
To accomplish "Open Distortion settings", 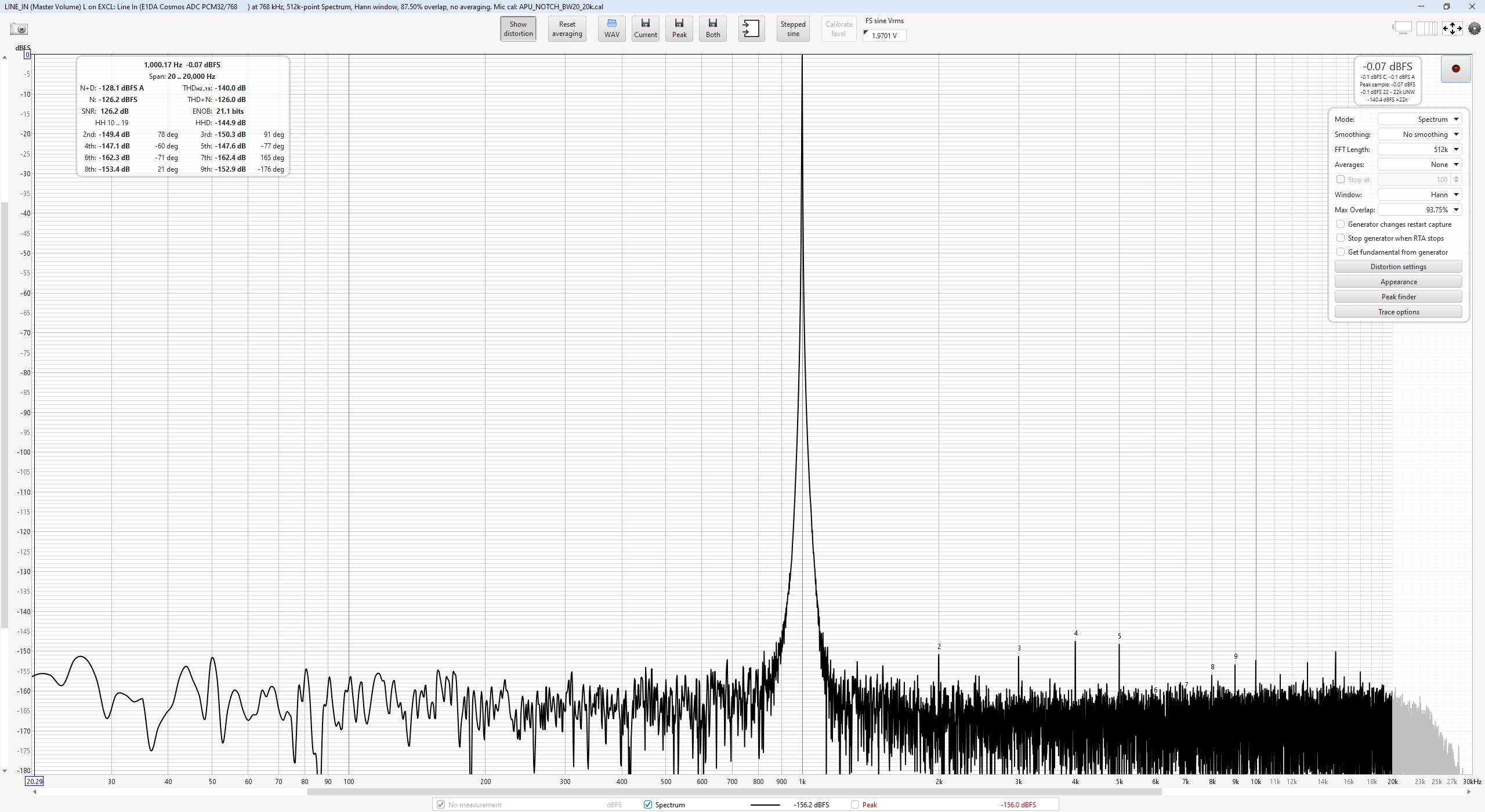I will coord(1398,267).
